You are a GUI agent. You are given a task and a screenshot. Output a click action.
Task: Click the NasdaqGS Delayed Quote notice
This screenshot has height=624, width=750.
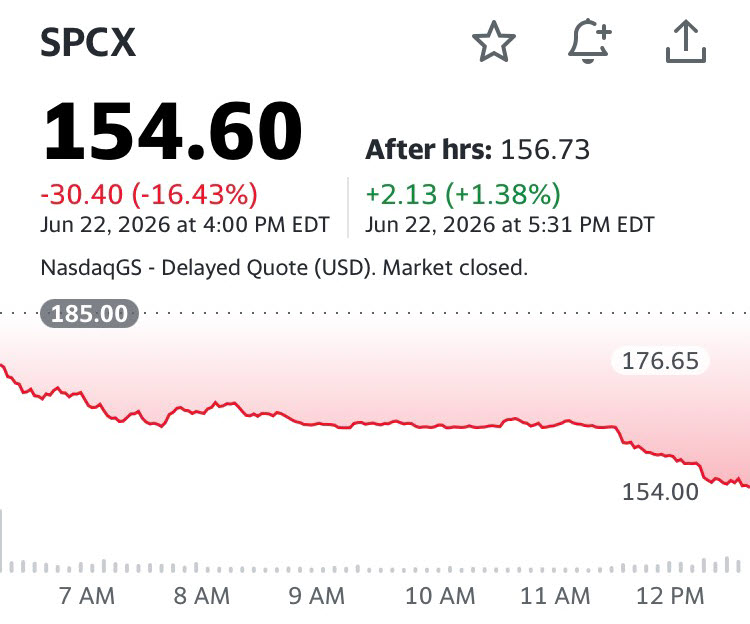[x=284, y=267]
